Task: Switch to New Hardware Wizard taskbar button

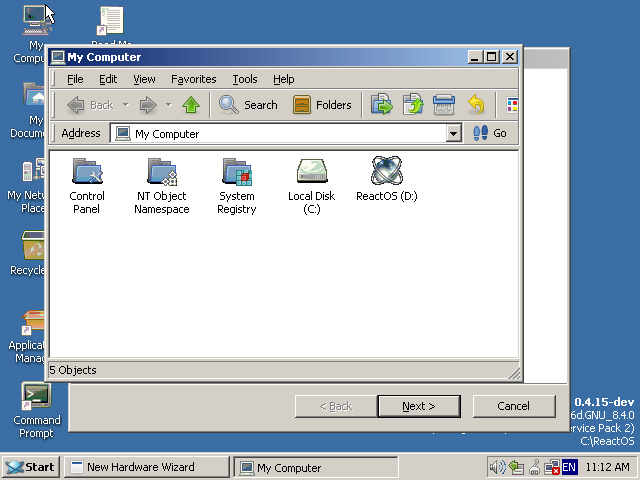Action: [x=147, y=467]
